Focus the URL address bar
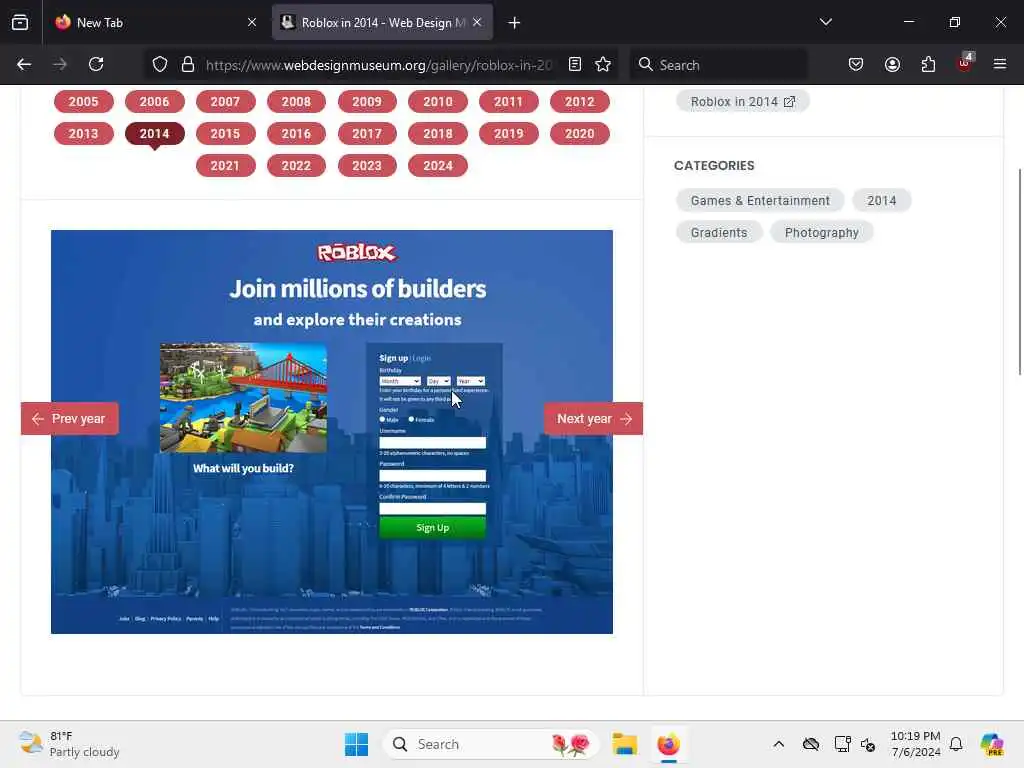Viewport: 1024px width, 768px height. click(379, 65)
